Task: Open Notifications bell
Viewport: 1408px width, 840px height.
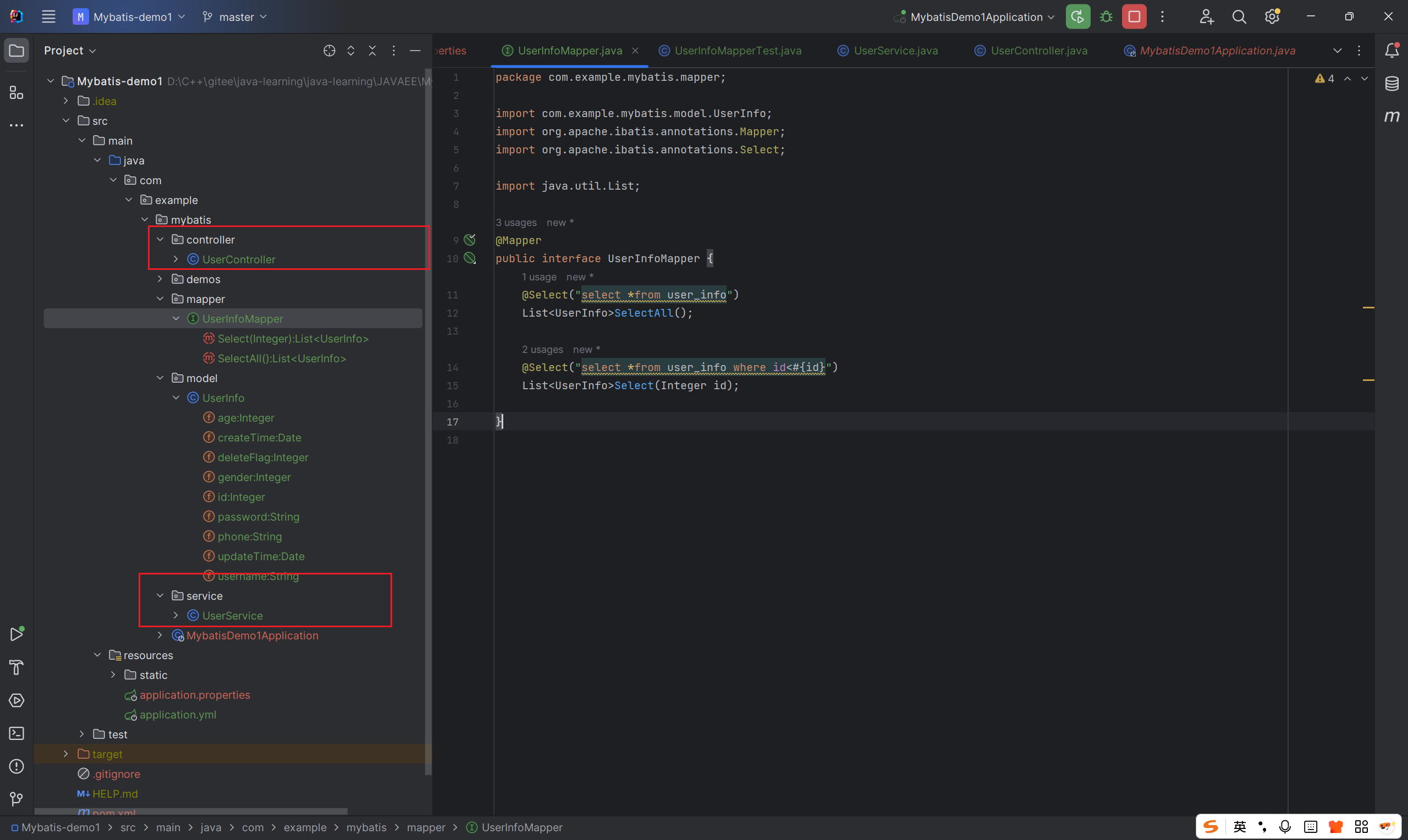Action: pyautogui.click(x=1391, y=51)
